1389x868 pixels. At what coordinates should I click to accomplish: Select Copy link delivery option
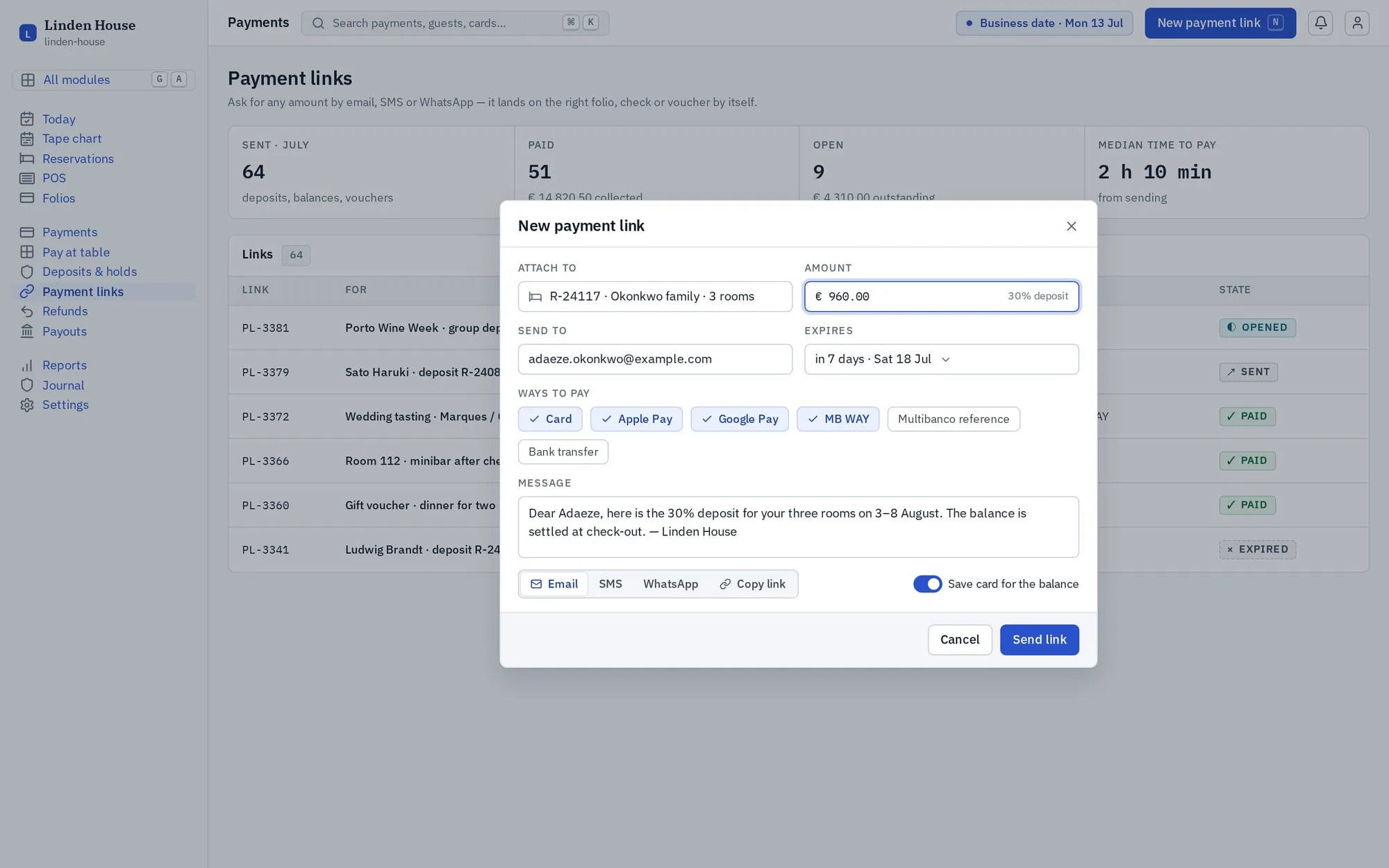click(752, 584)
